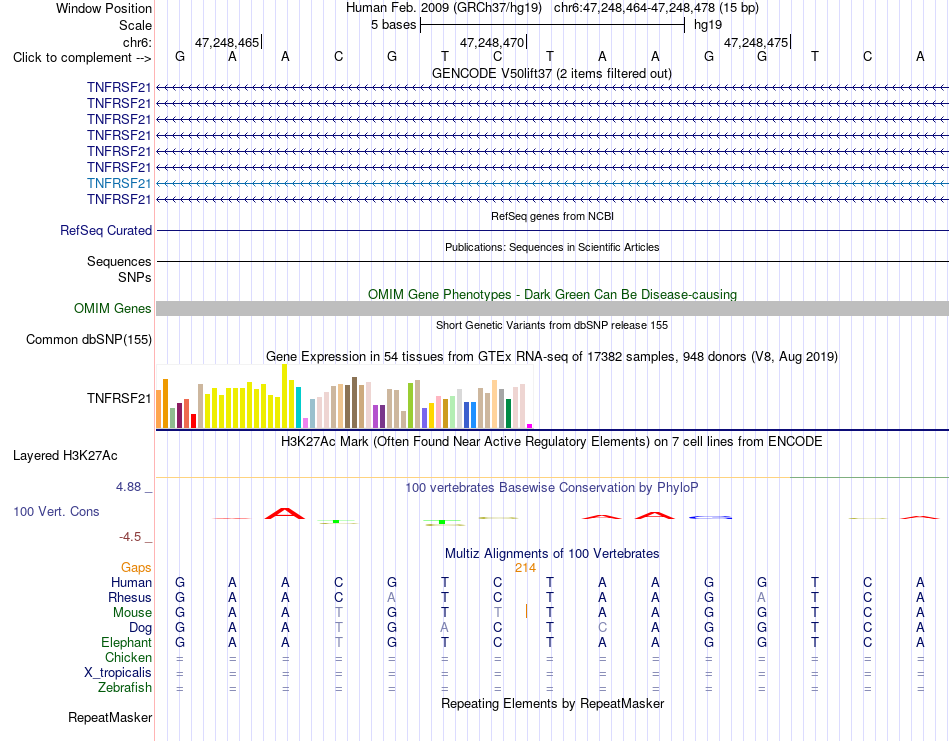Screen dimensions: 950x741
Task: Click the Mouse species label
Action: pyautogui.click(x=132, y=613)
